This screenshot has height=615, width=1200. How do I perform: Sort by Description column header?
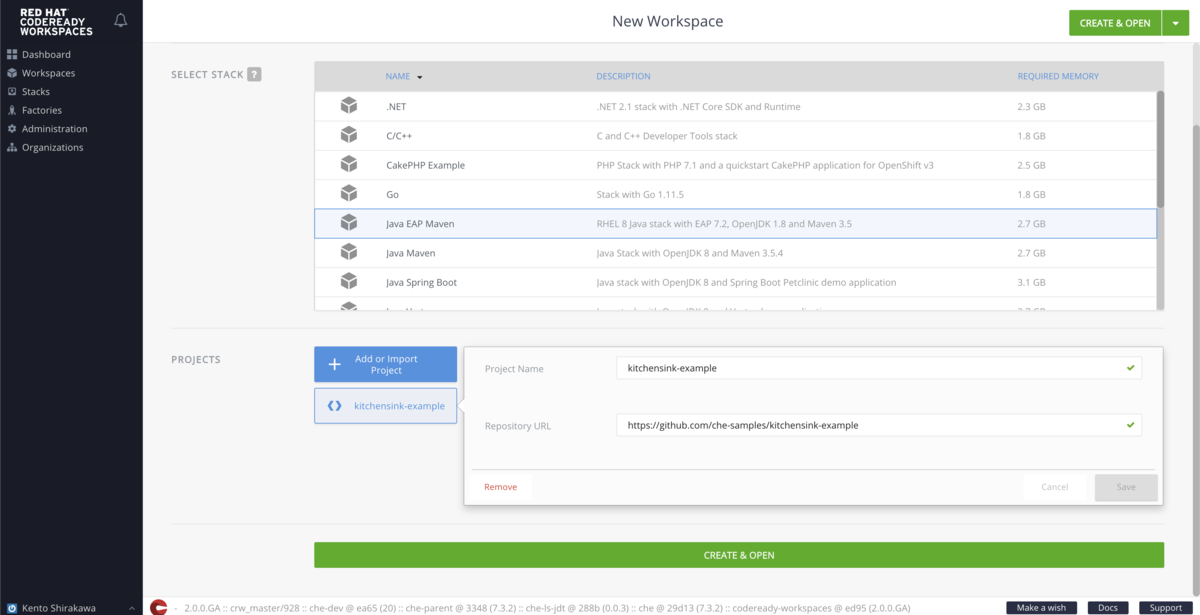pyautogui.click(x=623, y=76)
